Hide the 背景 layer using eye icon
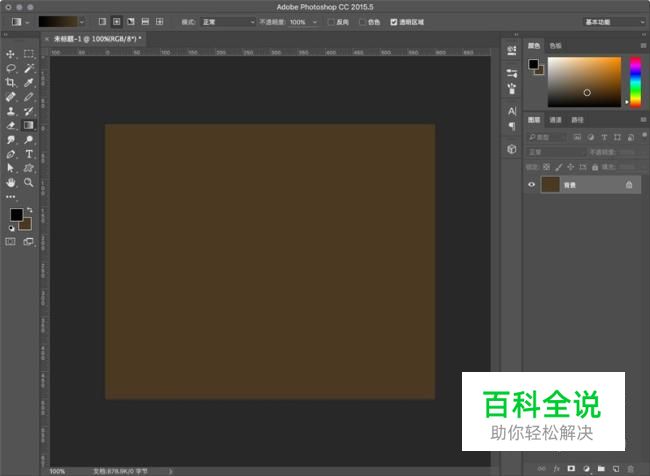The image size is (650, 476). (532, 185)
